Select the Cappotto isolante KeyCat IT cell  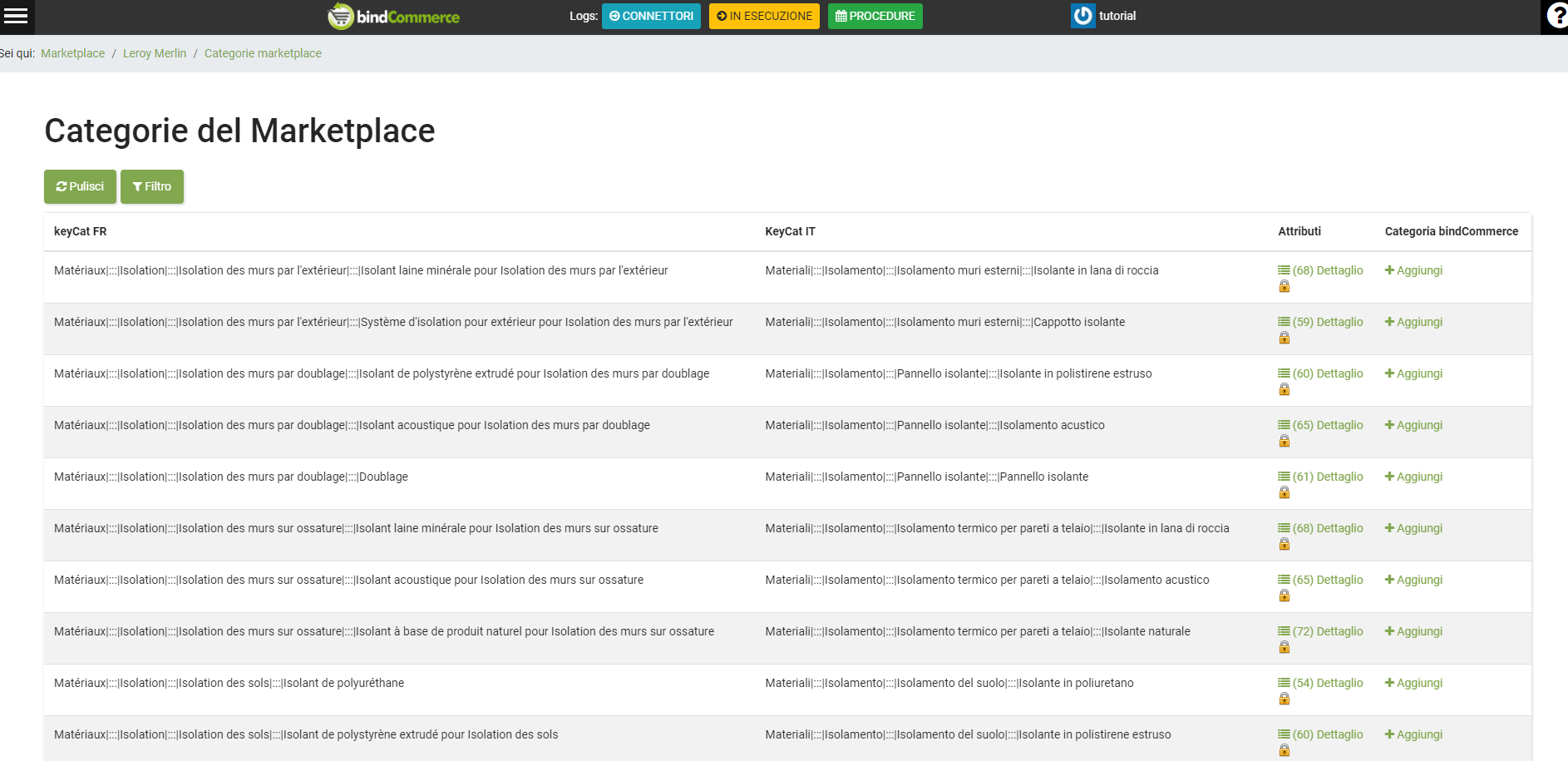pos(945,322)
